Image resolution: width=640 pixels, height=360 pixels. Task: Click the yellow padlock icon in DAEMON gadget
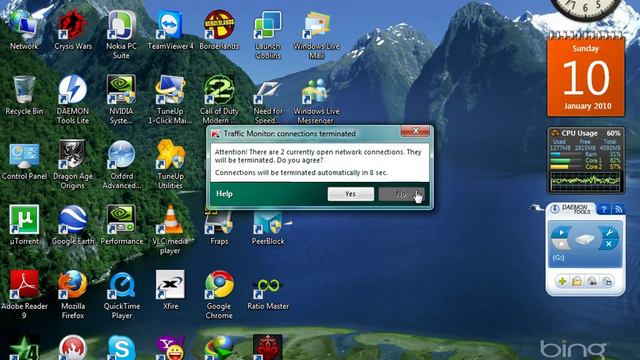577,281
